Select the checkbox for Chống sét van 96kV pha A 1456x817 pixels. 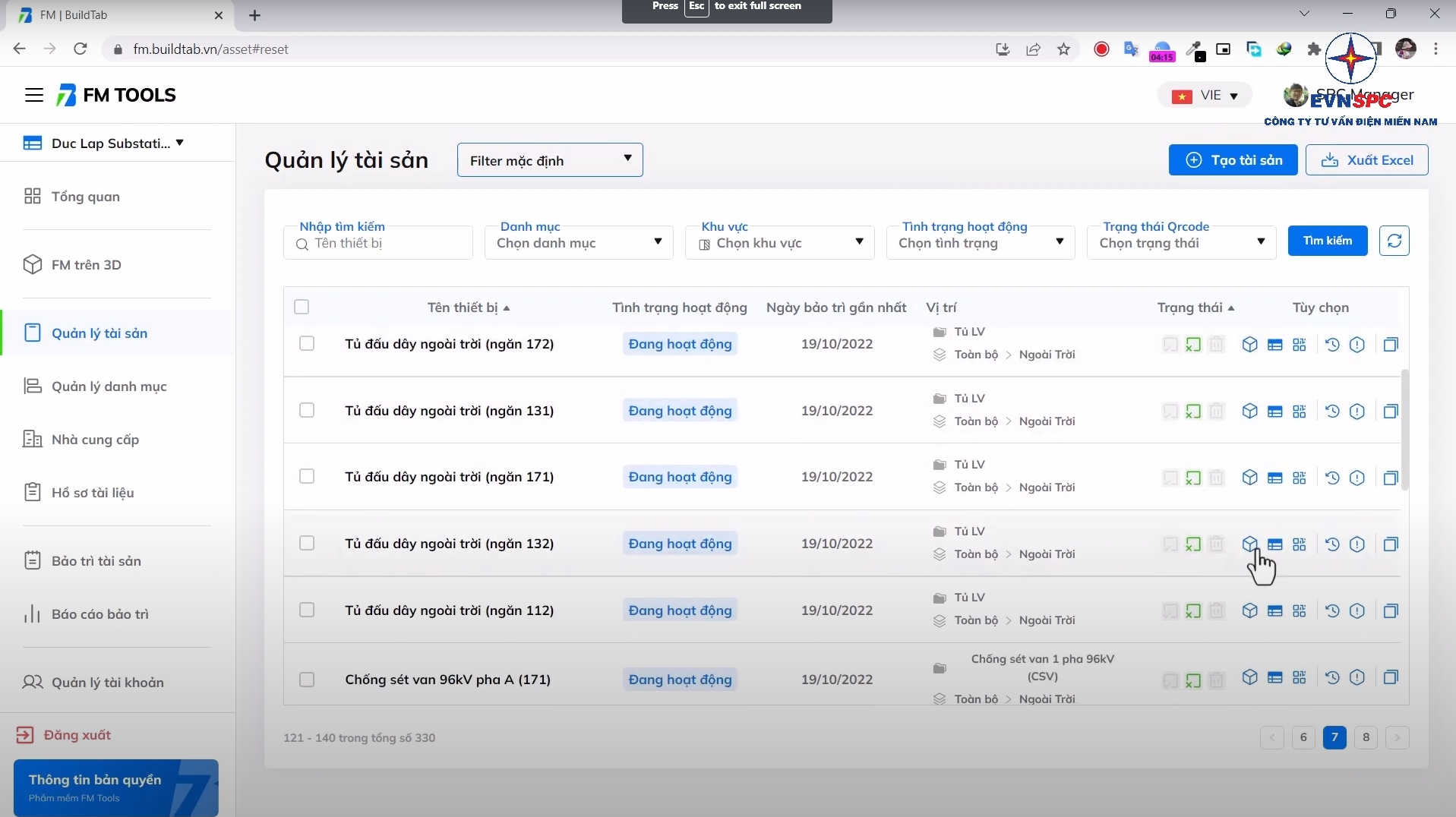pos(307,680)
